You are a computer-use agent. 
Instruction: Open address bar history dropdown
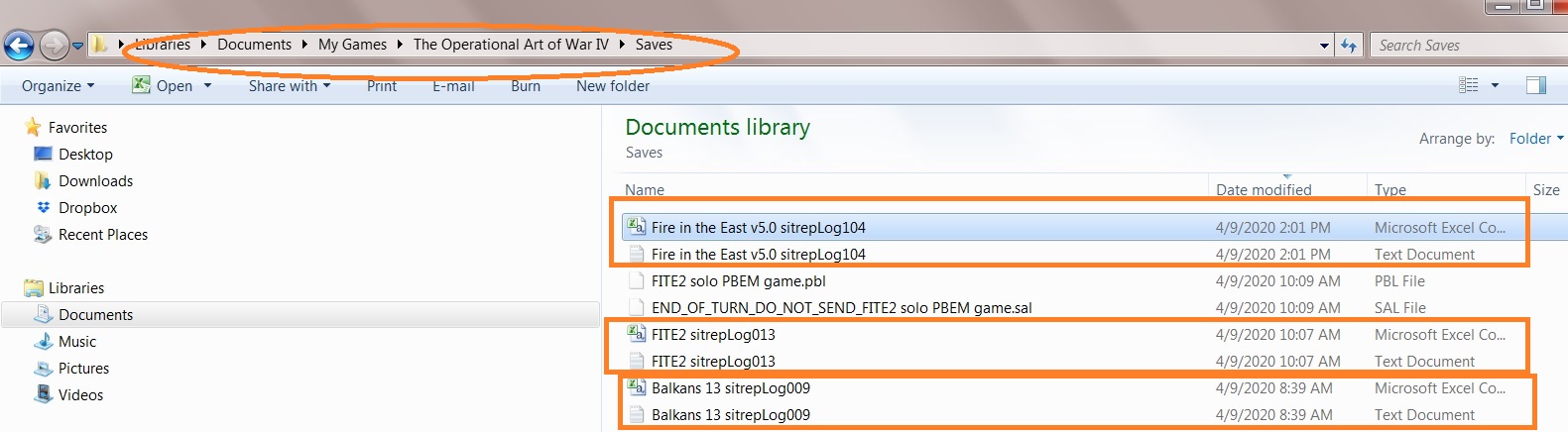(1324, 46)
